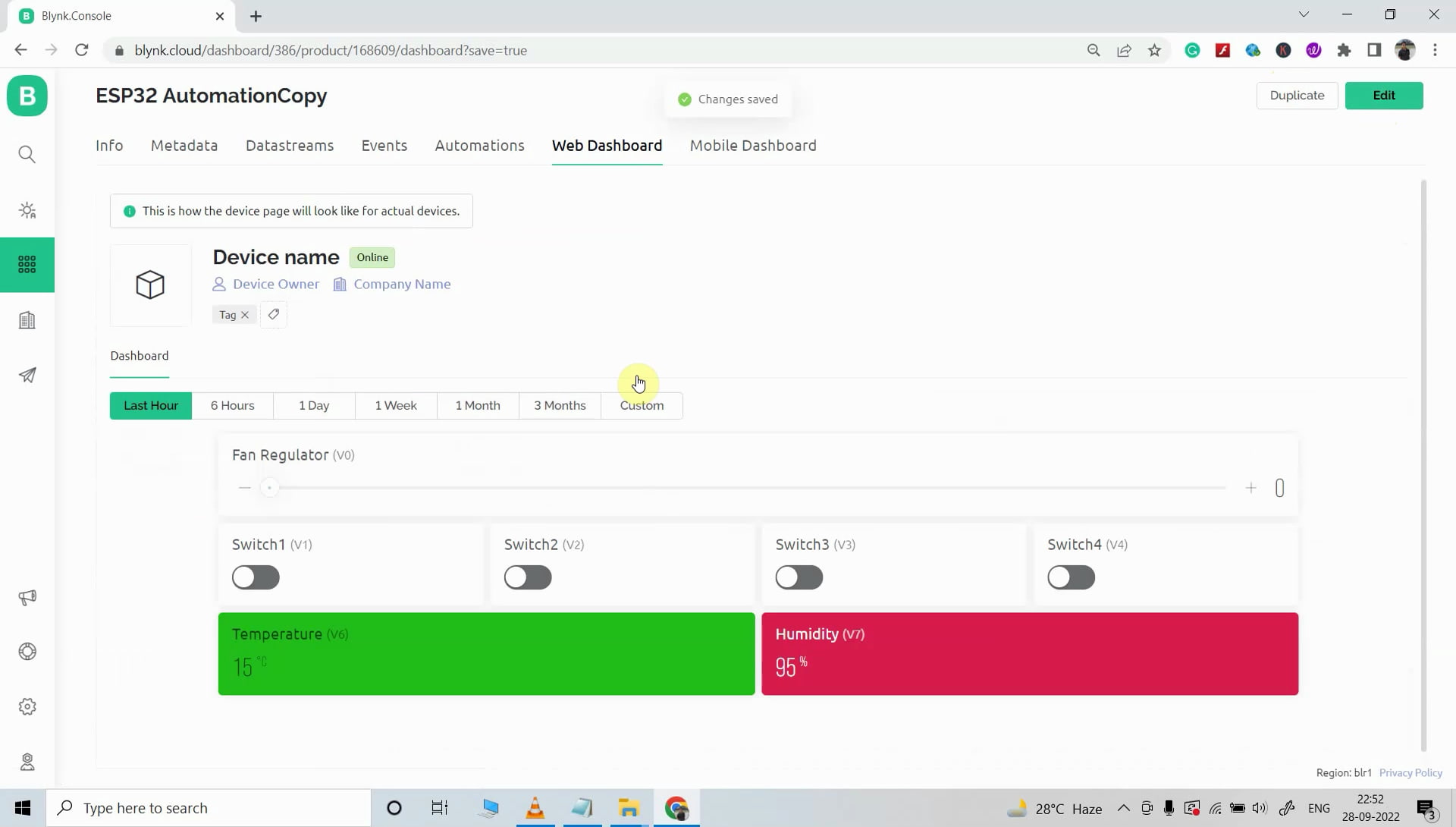Expand the Chrome tab search chevron
This screenshot has width=1456, height=827.
pos(1304,14)
